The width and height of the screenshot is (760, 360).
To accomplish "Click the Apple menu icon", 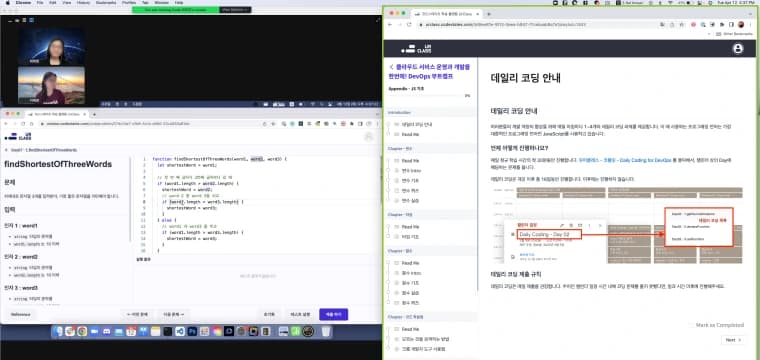I will 7,3.
